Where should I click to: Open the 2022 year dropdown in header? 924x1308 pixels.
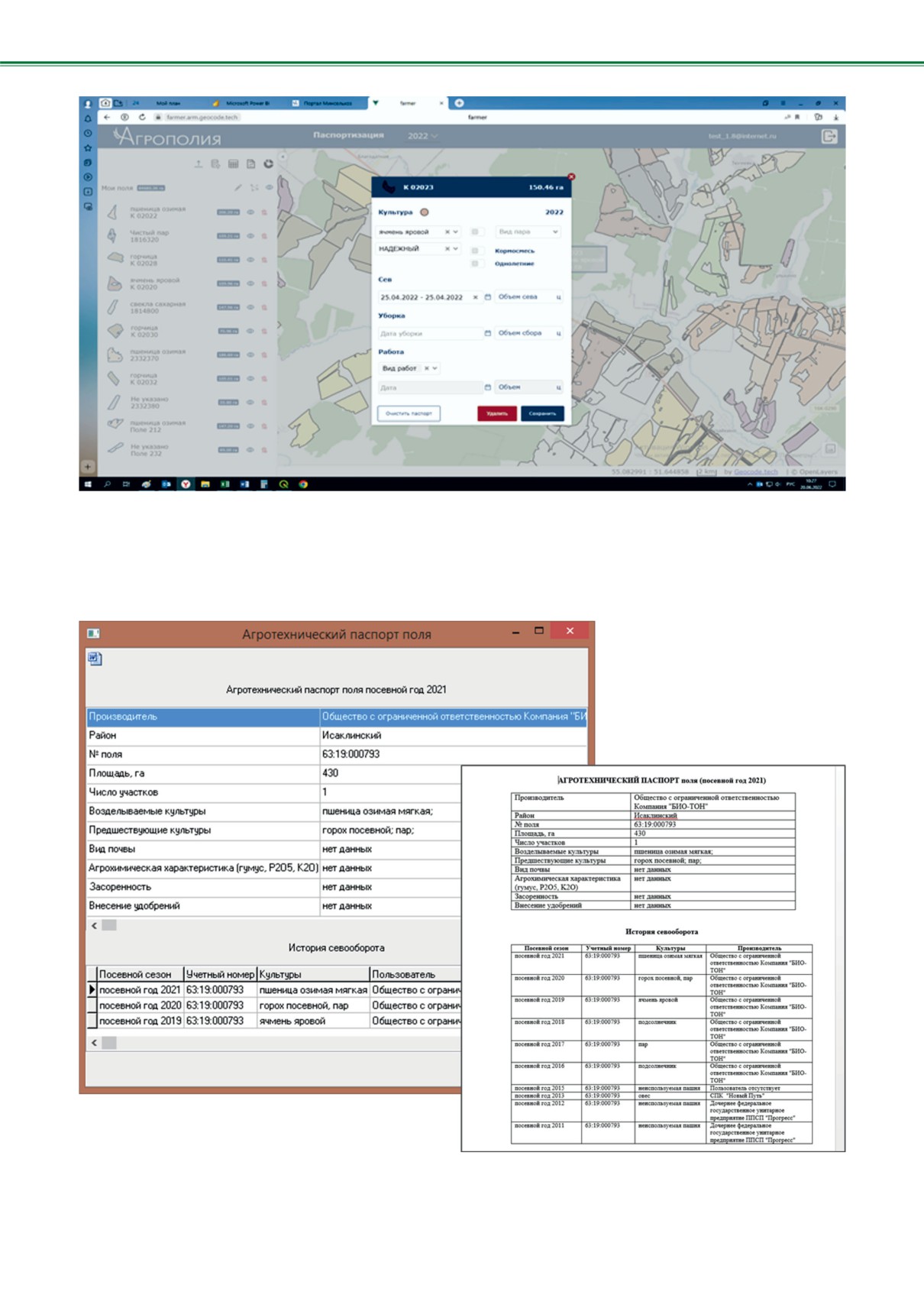422,136
